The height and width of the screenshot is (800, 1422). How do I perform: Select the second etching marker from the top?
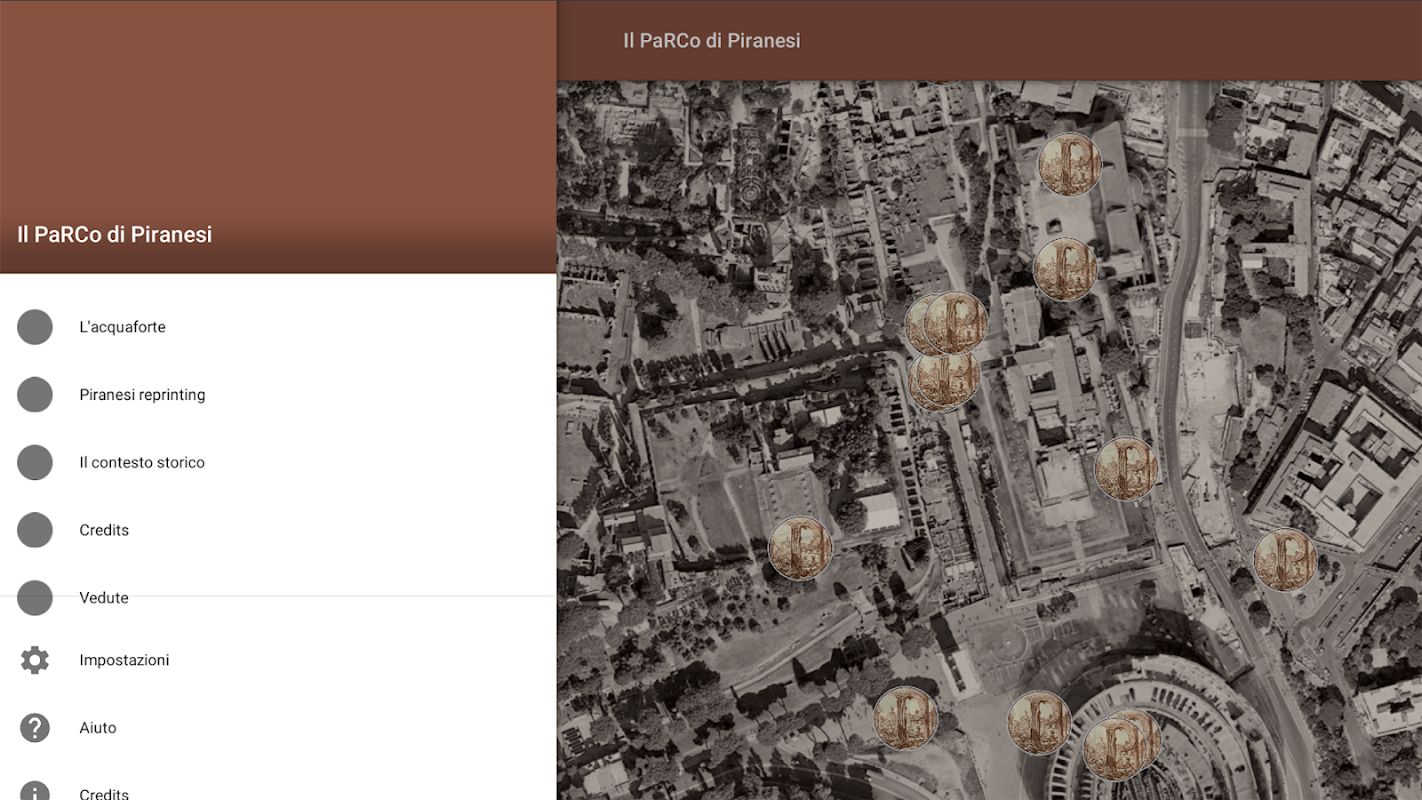(1065, 269)
